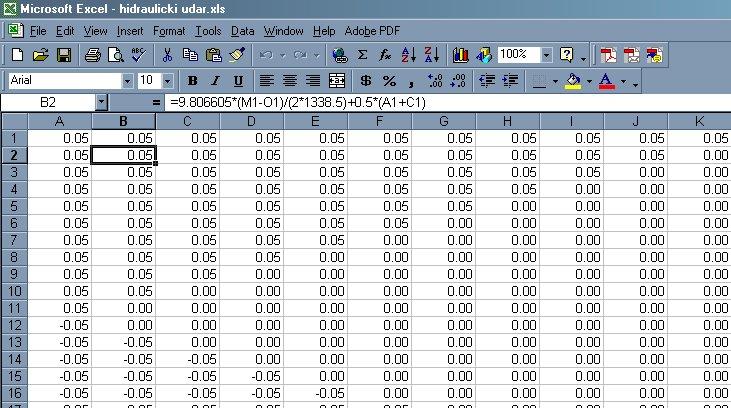The image size is (731, 408).
Task: Click the Redo arrow icon
Action: point(300,55)
